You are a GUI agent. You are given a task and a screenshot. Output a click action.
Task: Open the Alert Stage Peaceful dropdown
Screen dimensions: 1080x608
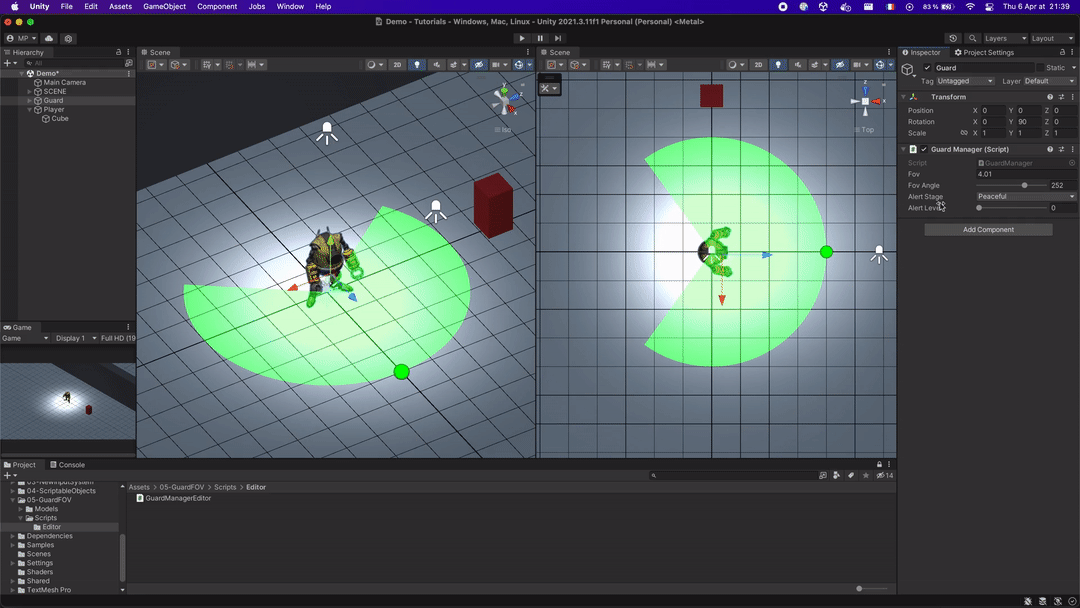pyautogui.click(x=1026, y=196)
